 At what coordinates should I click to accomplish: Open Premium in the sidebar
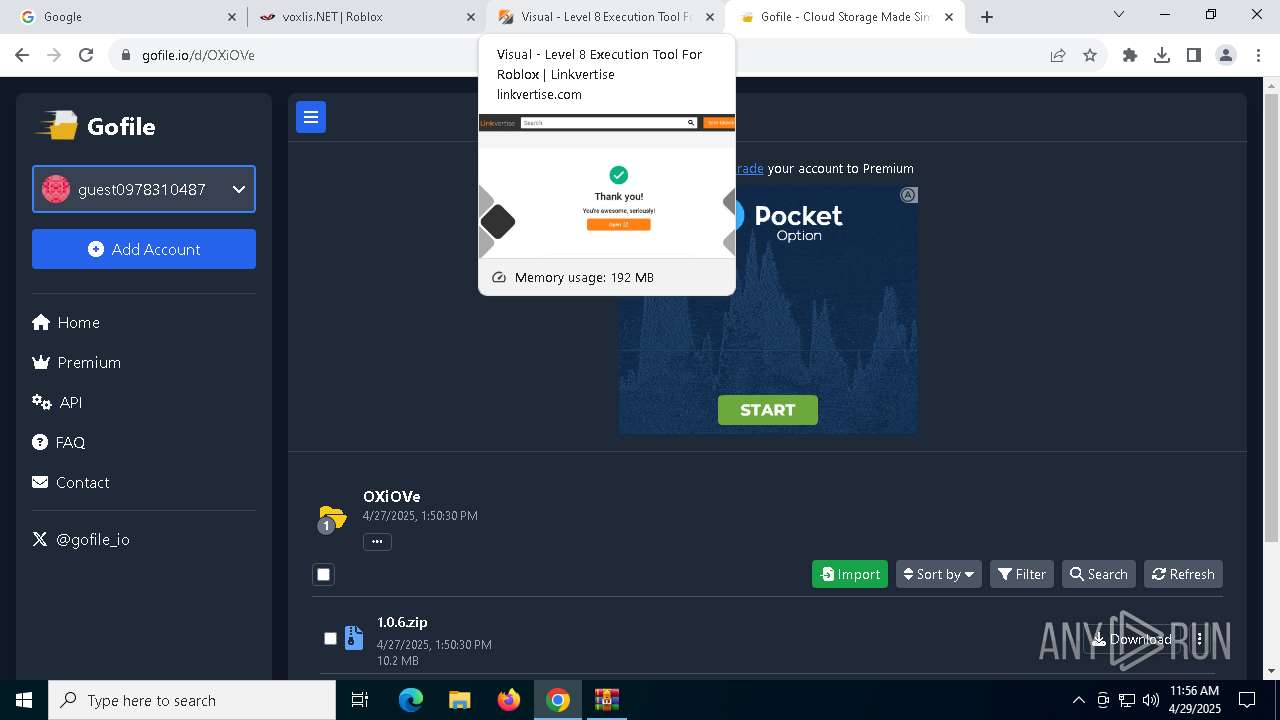point(77,362)
